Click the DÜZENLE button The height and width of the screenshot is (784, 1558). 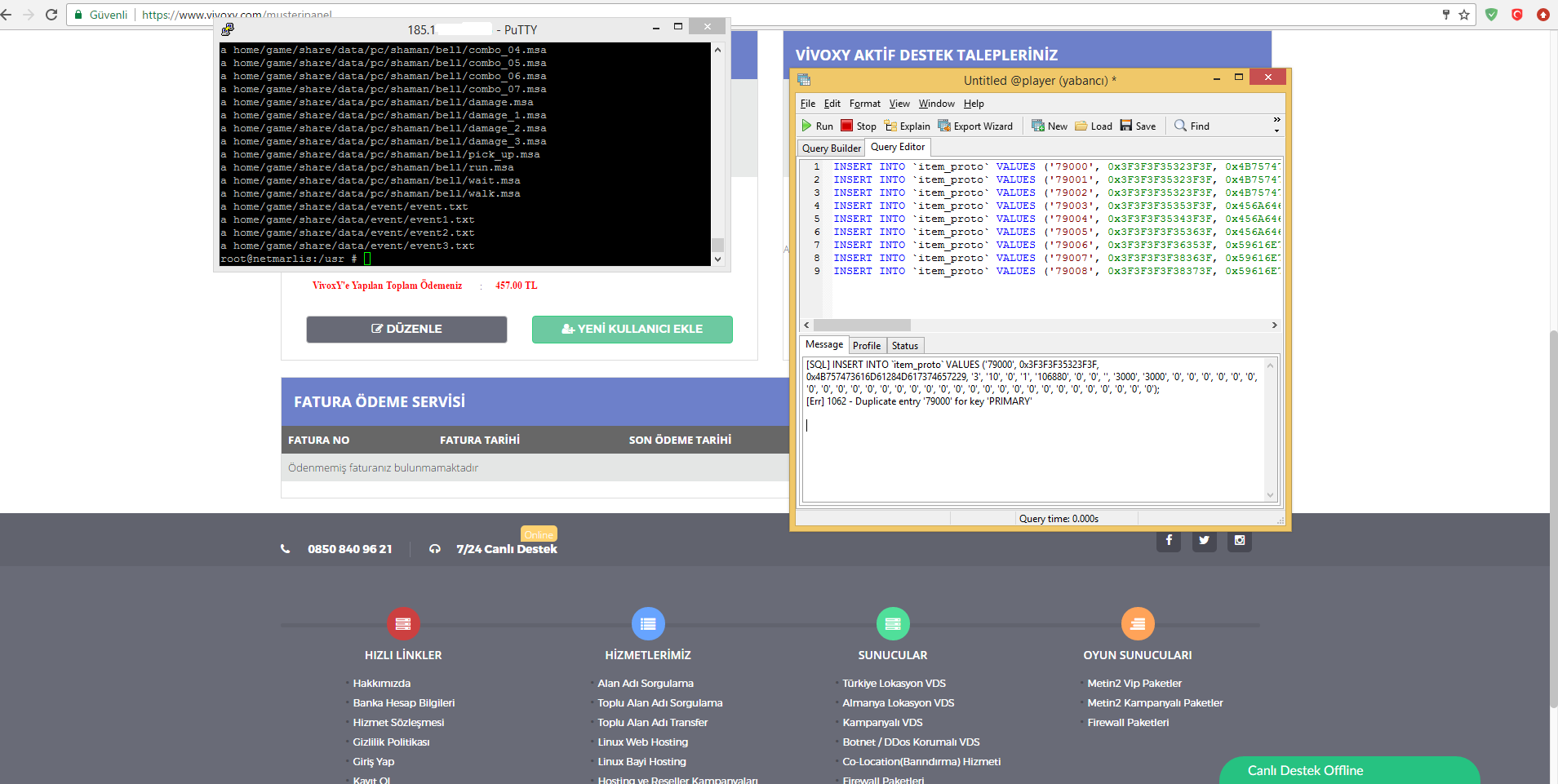point(406,329)
